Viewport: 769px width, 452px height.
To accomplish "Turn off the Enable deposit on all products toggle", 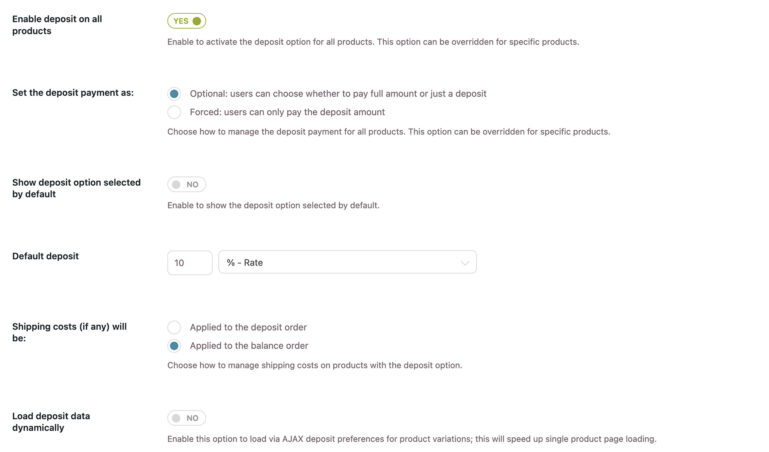I will pos(186,21).
